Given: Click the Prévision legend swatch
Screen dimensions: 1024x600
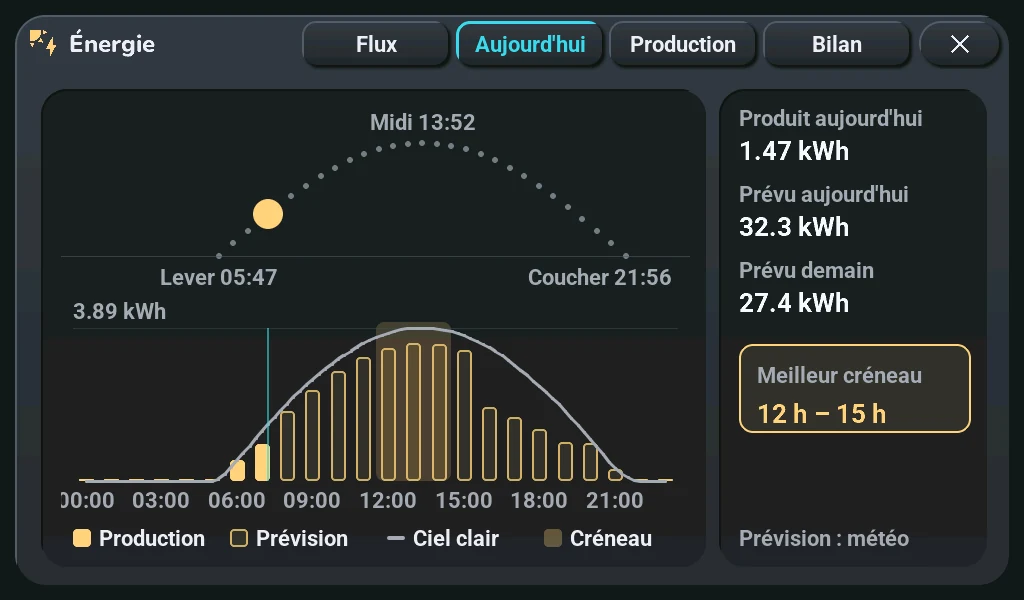Looking at the screenshot, I should (x=239, y=538).
